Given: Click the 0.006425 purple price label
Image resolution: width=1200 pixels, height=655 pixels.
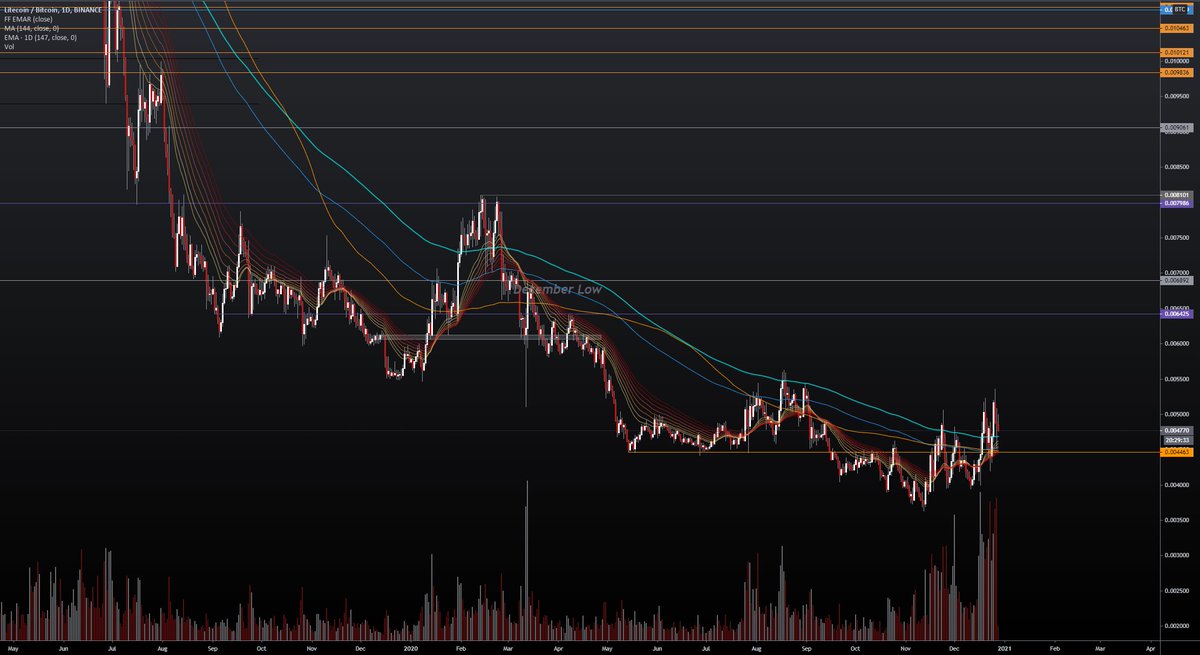Looking at the screenshot, I should [x=1176, y=314].
